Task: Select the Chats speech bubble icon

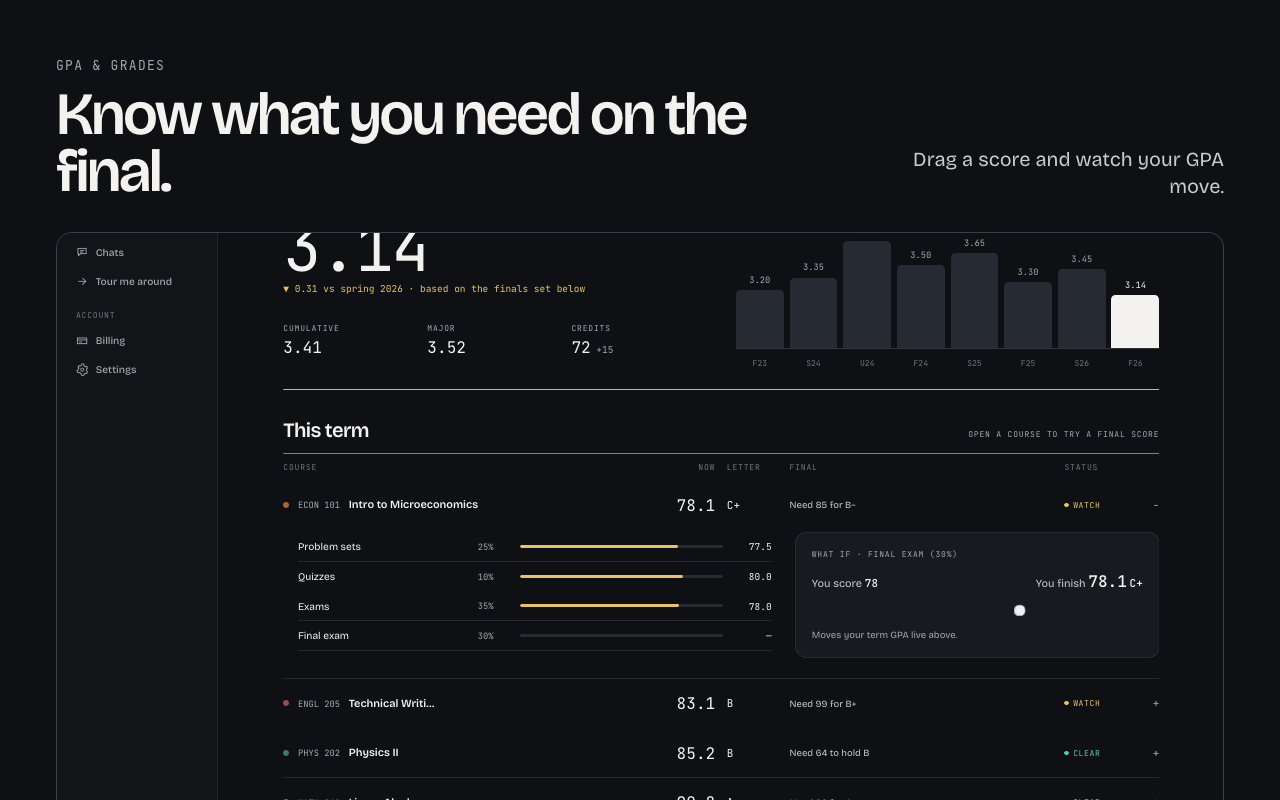Action: click(82, 253)
